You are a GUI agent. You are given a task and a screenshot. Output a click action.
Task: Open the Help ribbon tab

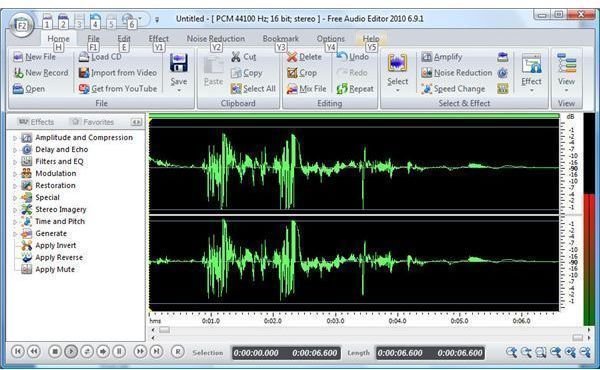(x=371, y=39)
